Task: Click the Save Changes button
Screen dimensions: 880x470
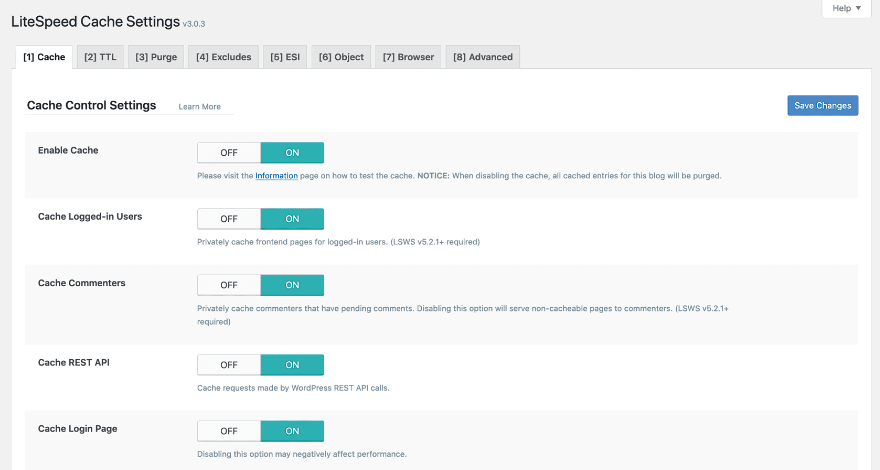Action: point(822,105)
